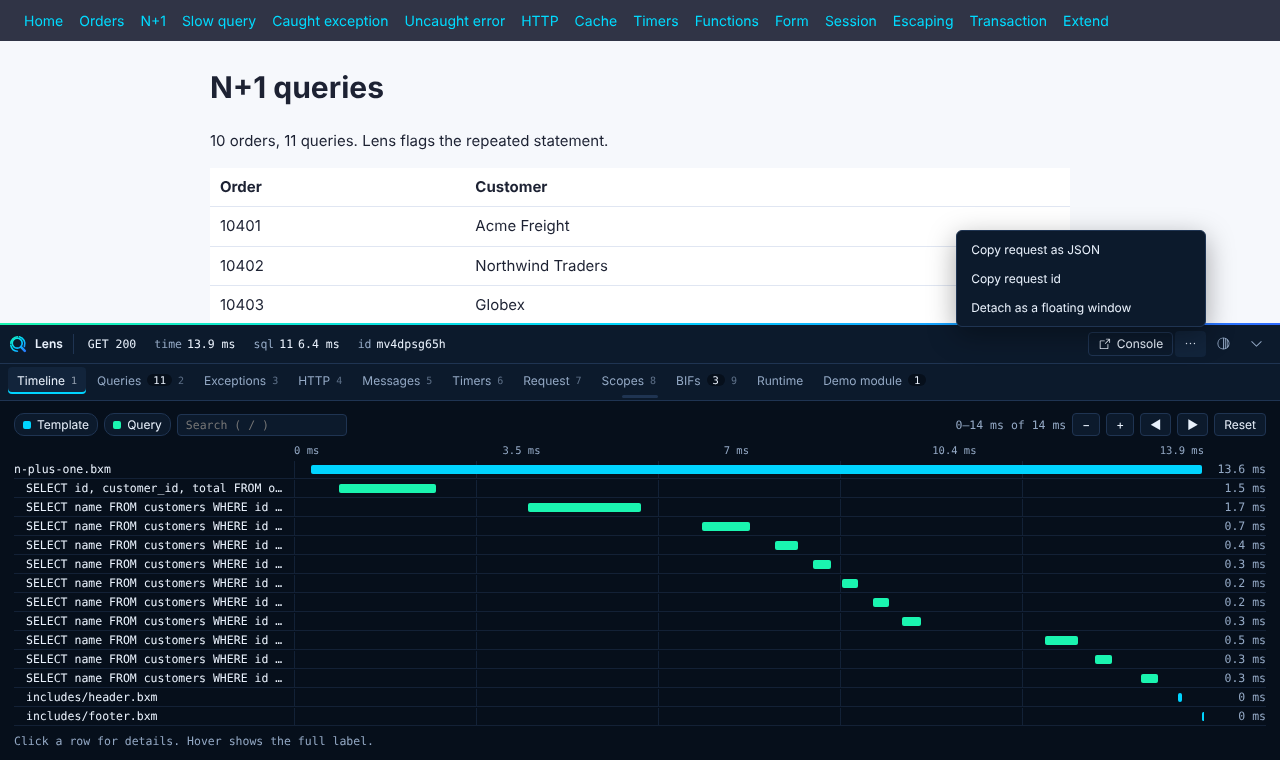Open the HTTP tab in Lens
1280x760 pixels.
point(320,381)
